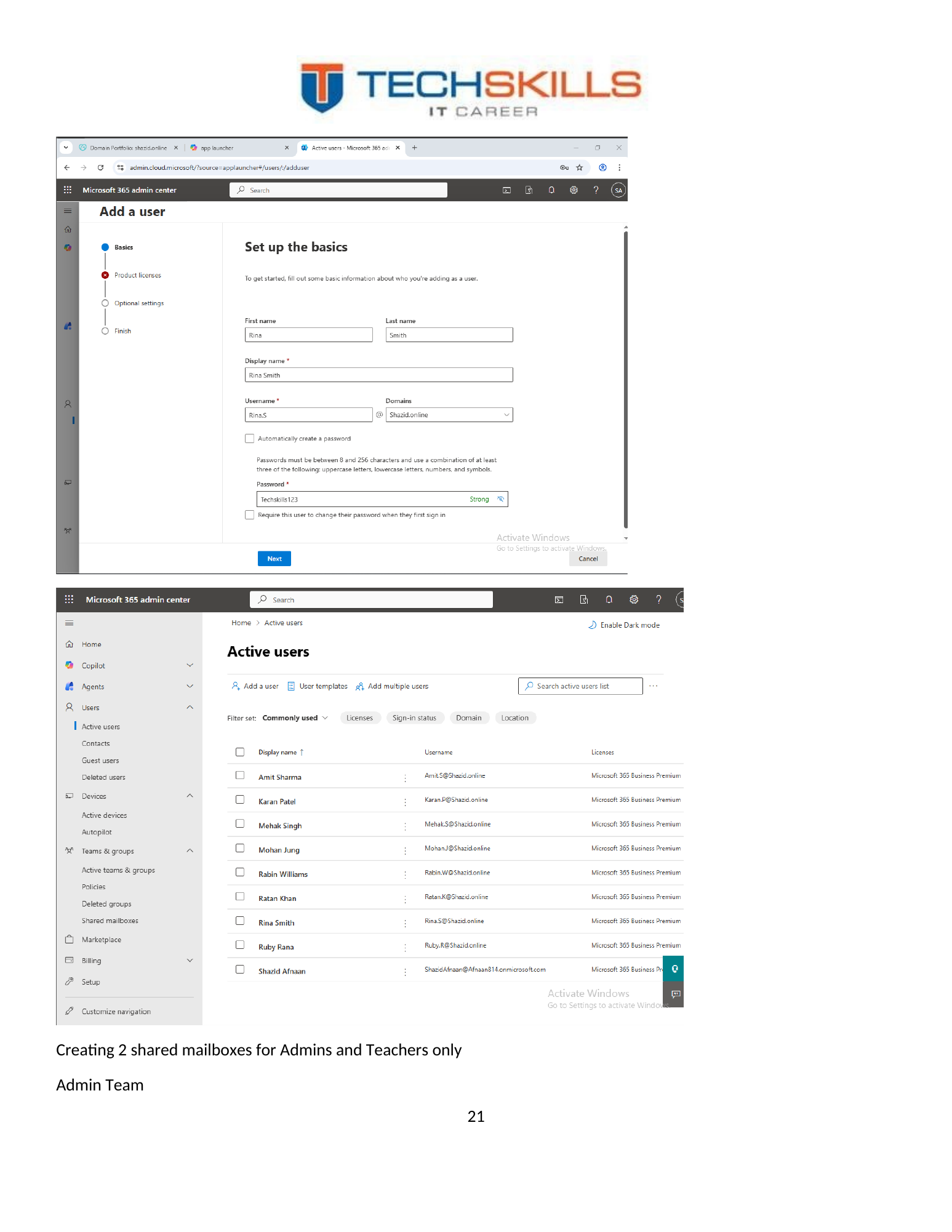Open the saved-passwords key icon in address bar
952x1232 pixels.
[564, 167]
